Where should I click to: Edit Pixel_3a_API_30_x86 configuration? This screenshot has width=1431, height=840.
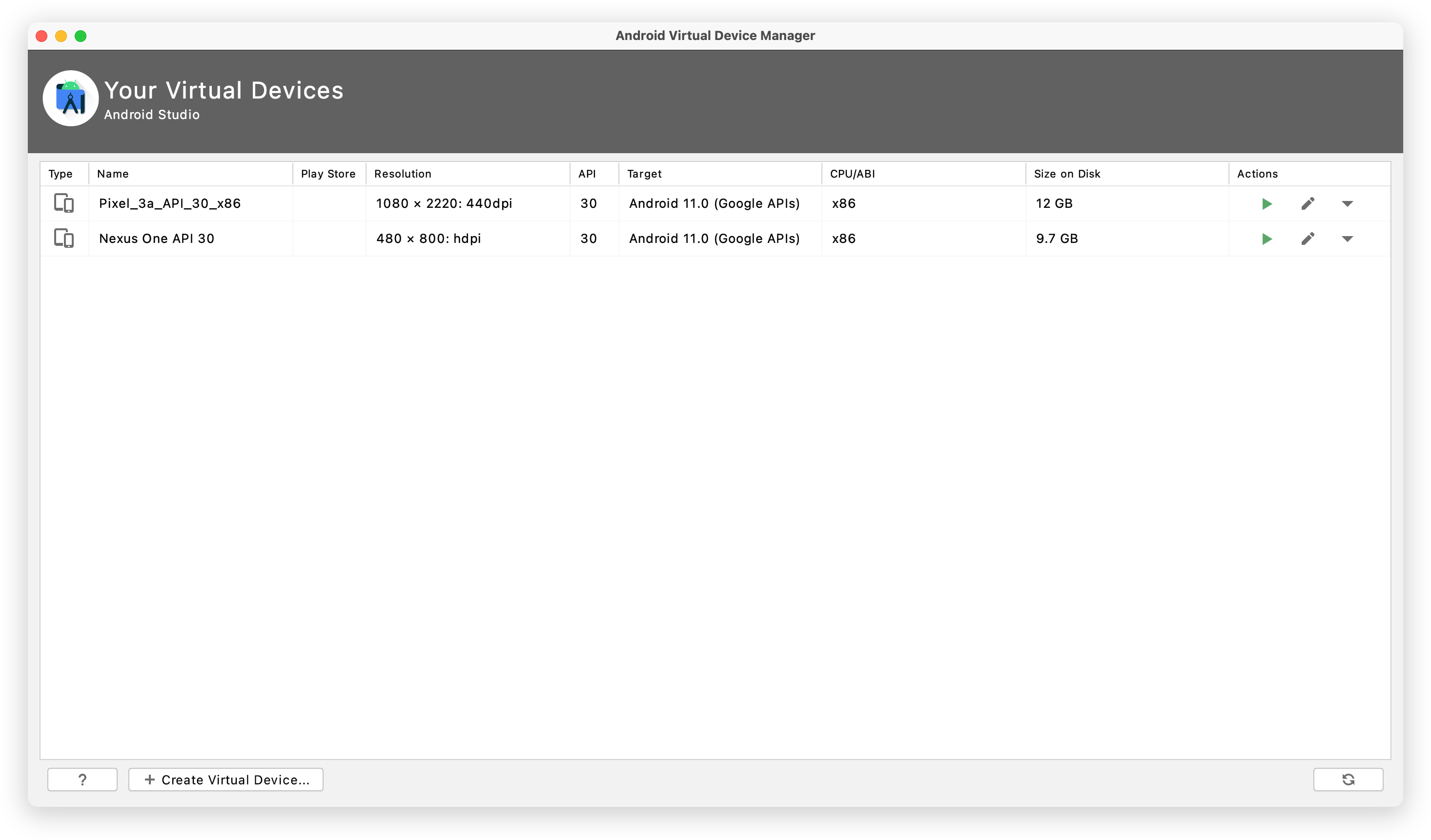pos(1307,203)
